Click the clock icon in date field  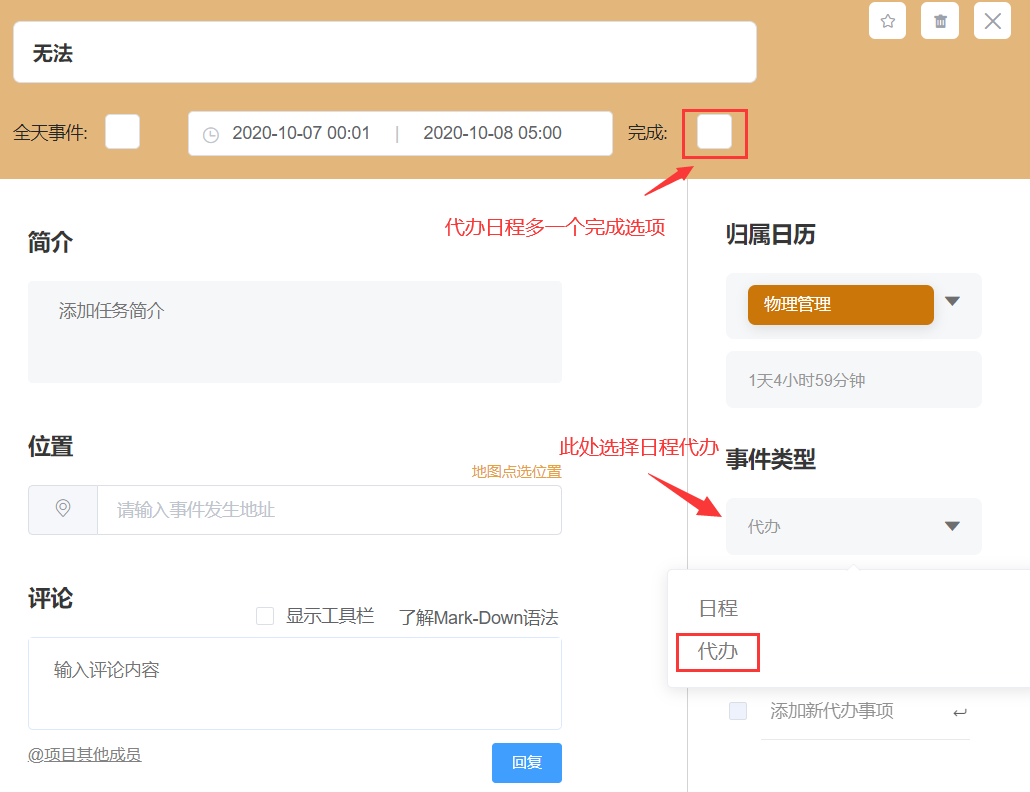tap(211, 134)
